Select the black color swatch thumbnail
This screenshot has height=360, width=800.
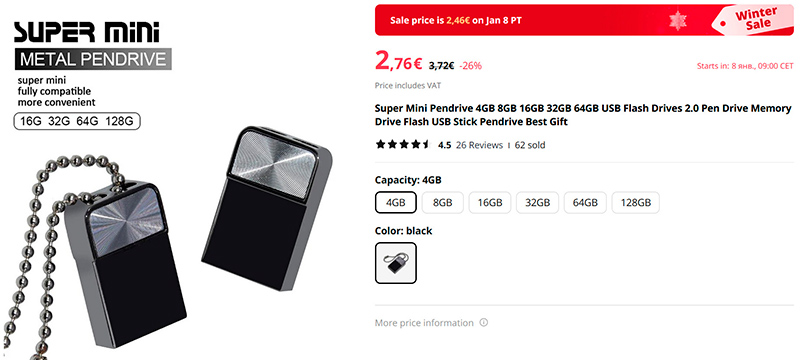pos(395,263)
